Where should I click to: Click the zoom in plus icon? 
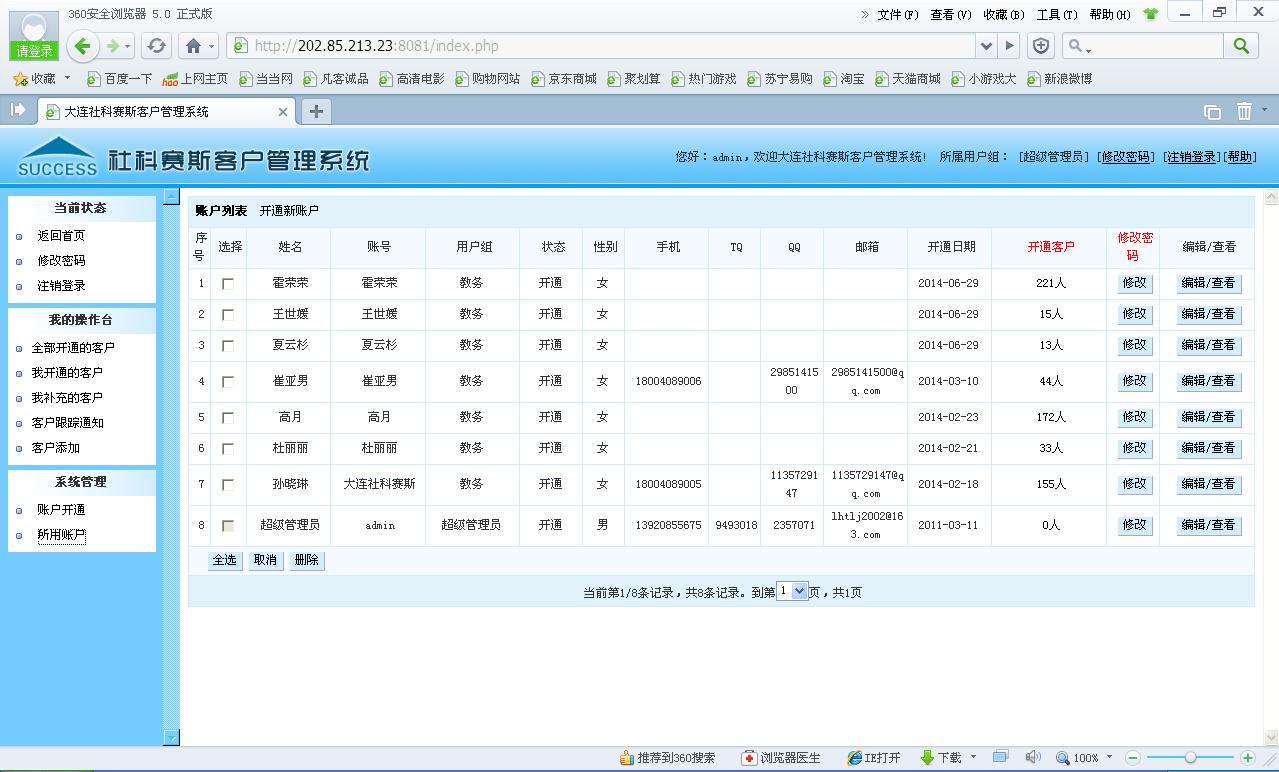point(1247,758)
